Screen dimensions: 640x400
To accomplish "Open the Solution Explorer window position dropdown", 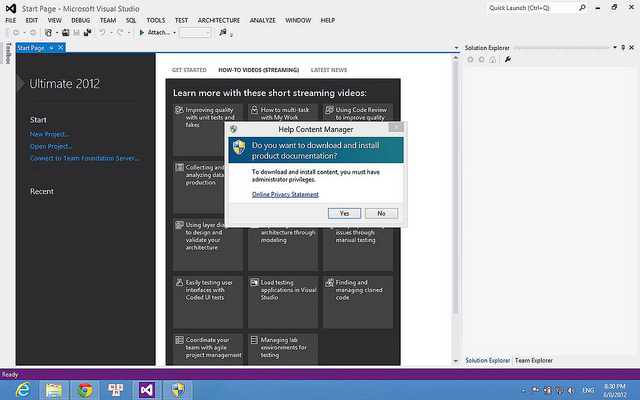I will click(x=615, y=48).
